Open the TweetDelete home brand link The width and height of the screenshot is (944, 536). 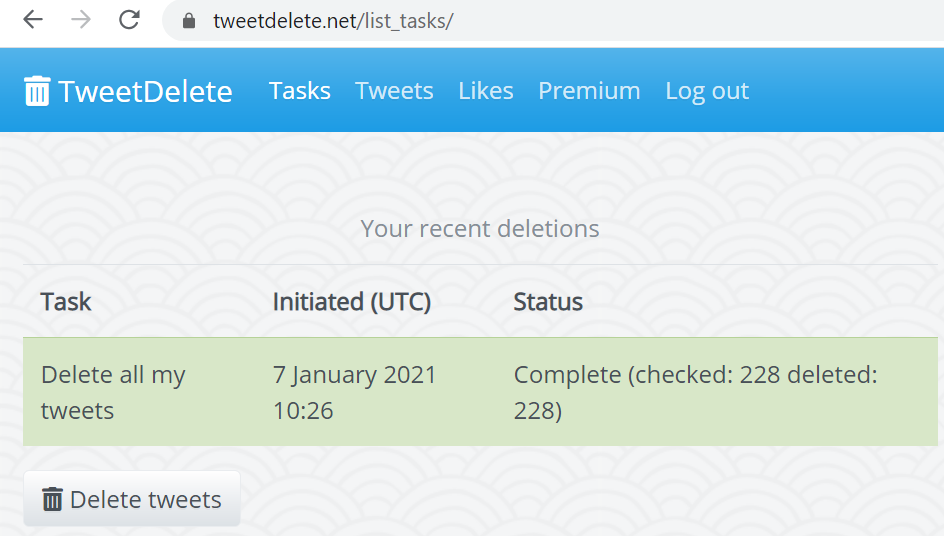[x=128, y=91]
